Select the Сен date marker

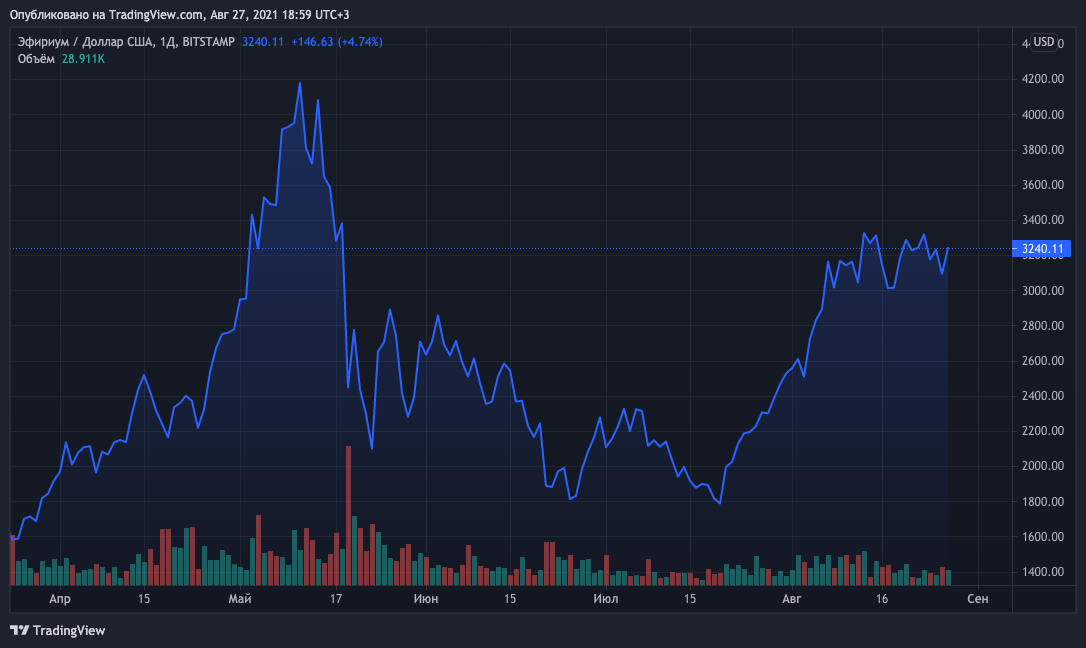point(977,599)
